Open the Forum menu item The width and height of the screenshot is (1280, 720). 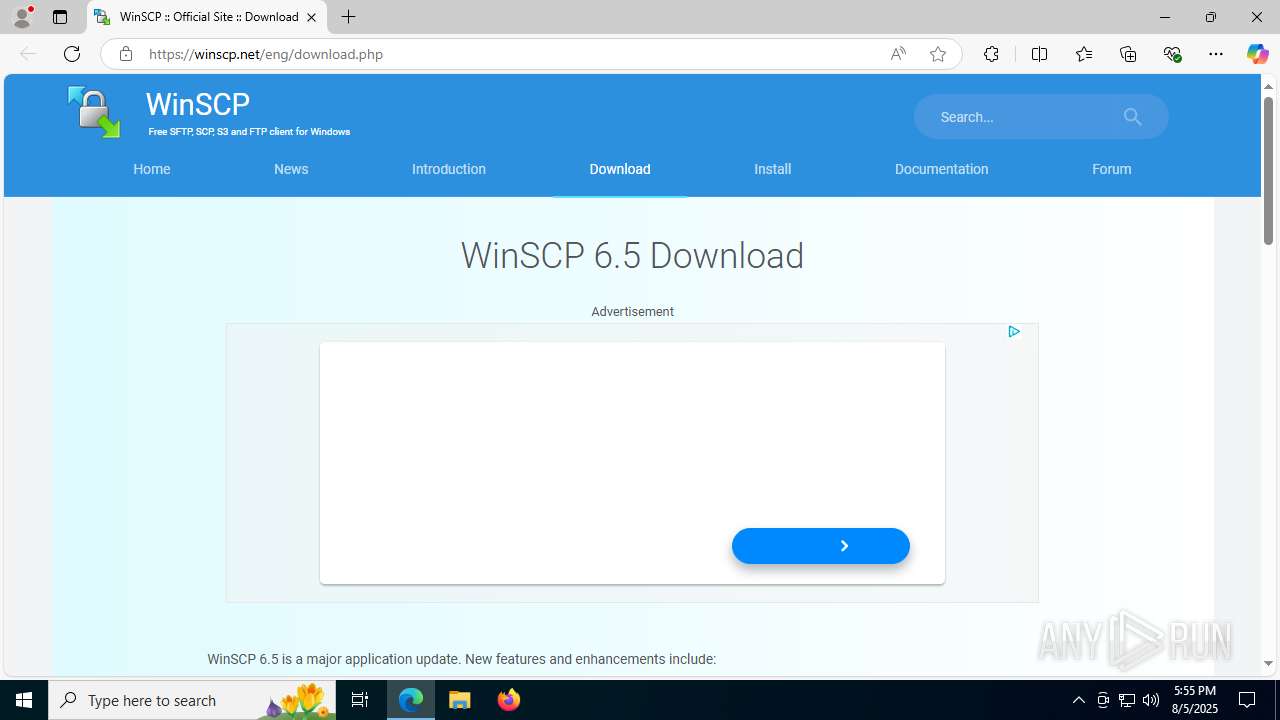pos(1111,169)
